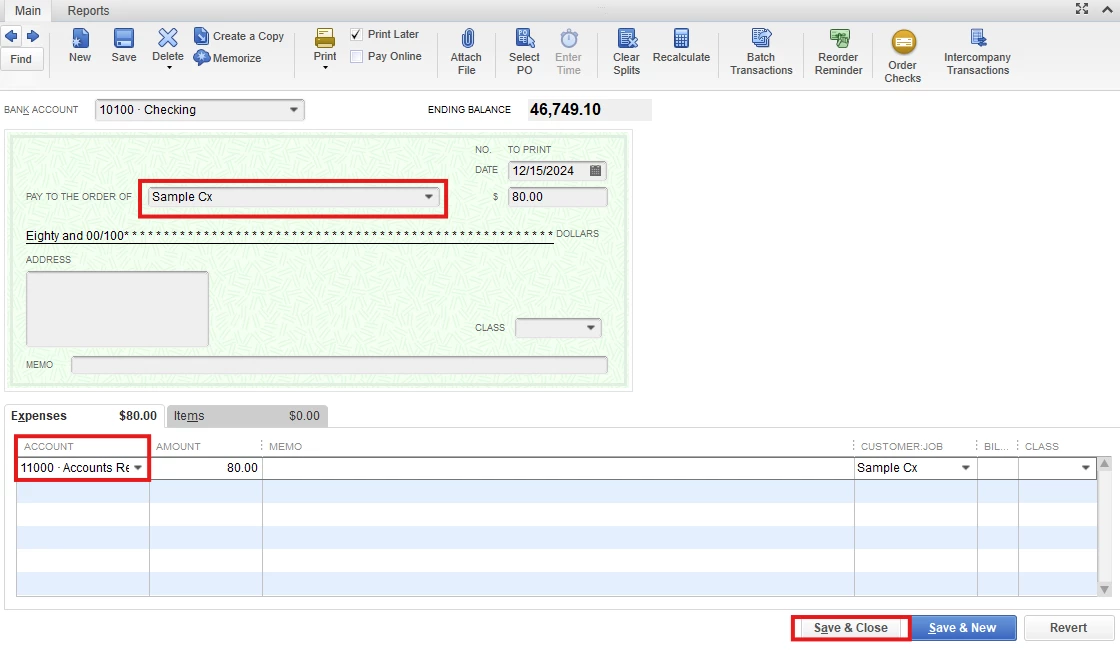Image resolution: width=1120 pixels, height=663 pixels.
Task: Open the date calendar picker
Action: [x=596, y=170]
